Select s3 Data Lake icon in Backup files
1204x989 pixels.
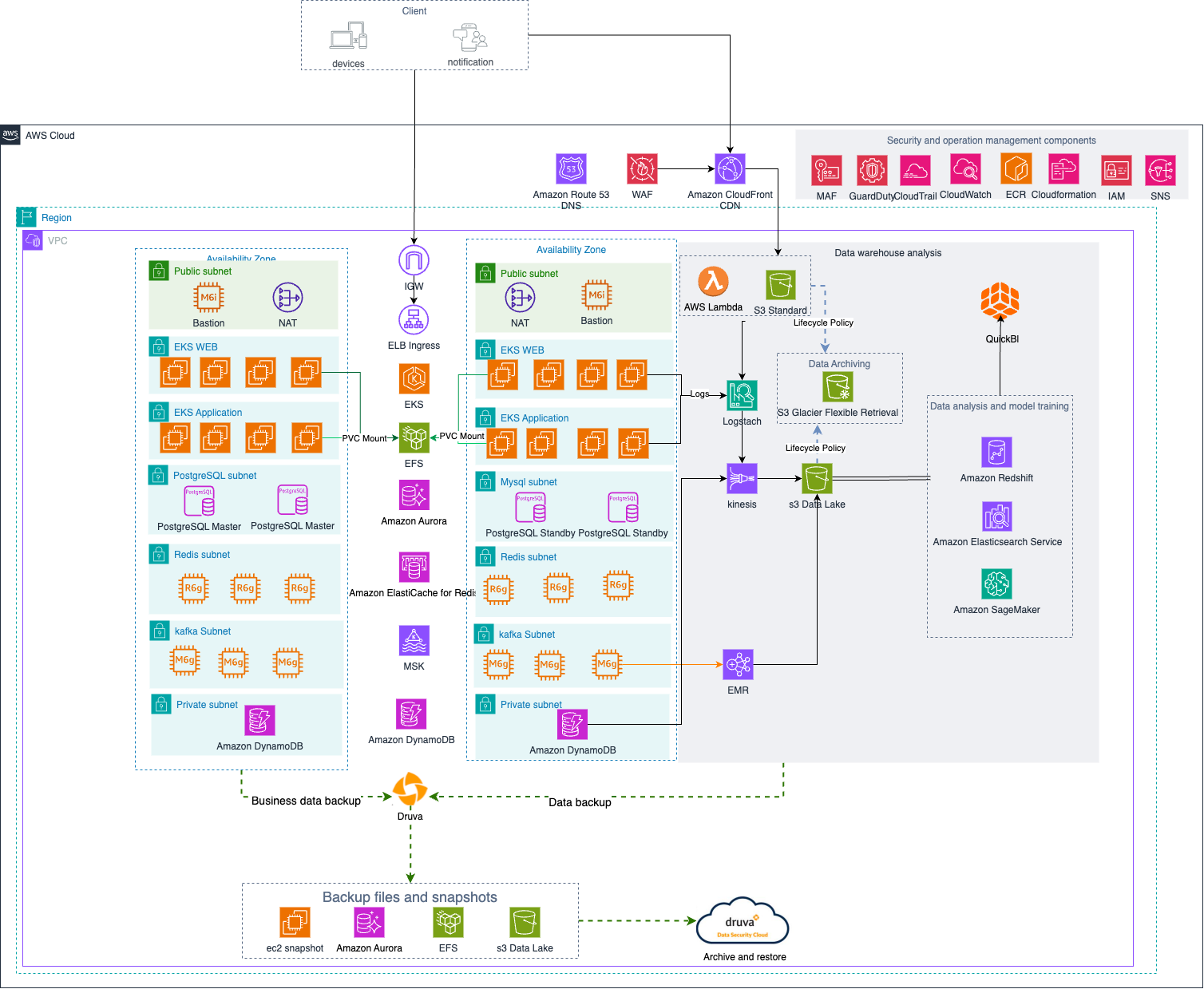click(525, 923)
